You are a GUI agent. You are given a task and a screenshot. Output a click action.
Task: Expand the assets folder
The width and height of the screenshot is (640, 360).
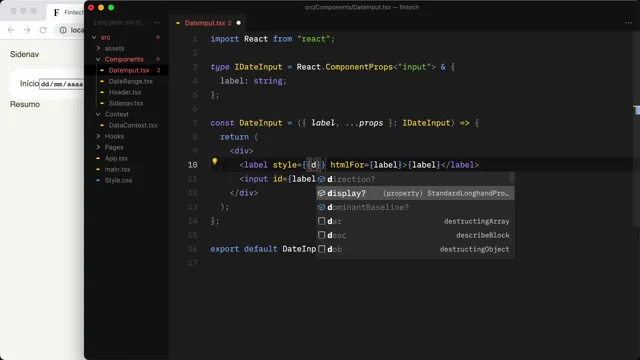(98, 48)
